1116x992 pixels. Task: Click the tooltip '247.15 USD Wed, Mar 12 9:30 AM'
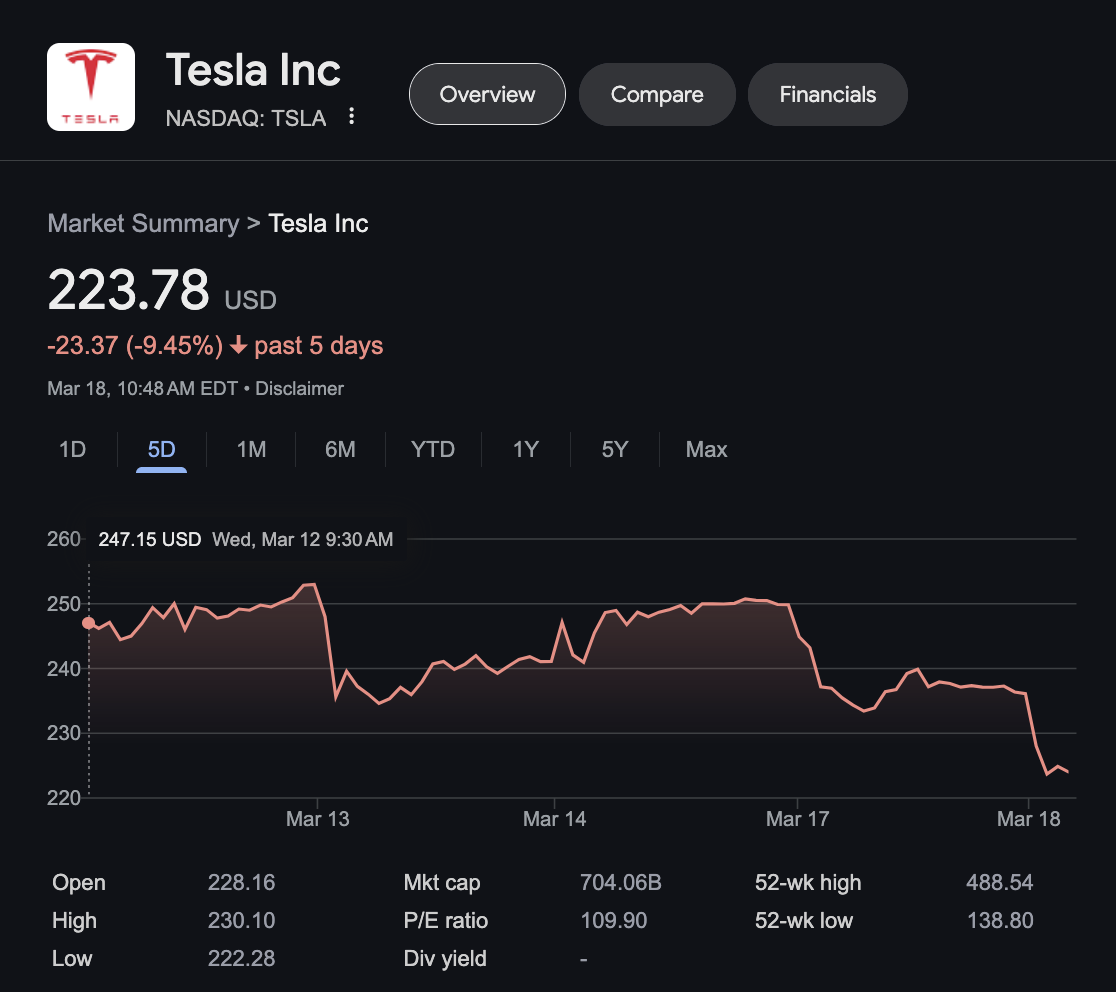[x=246, y=539]
